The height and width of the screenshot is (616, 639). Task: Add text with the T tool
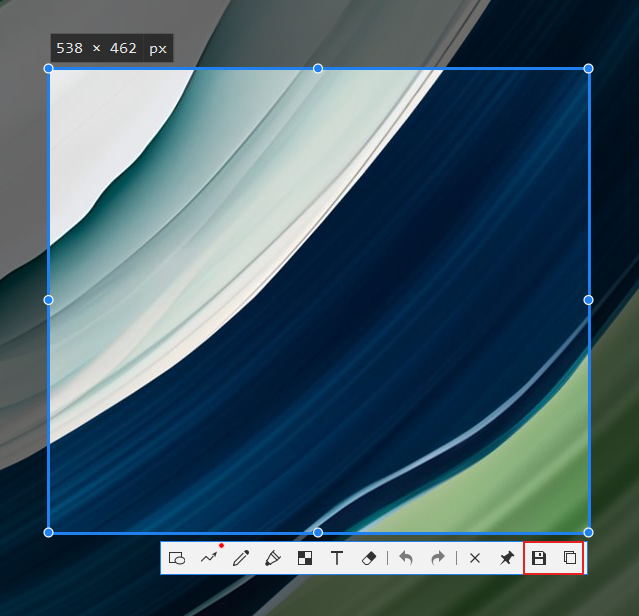tap(337, 558)
